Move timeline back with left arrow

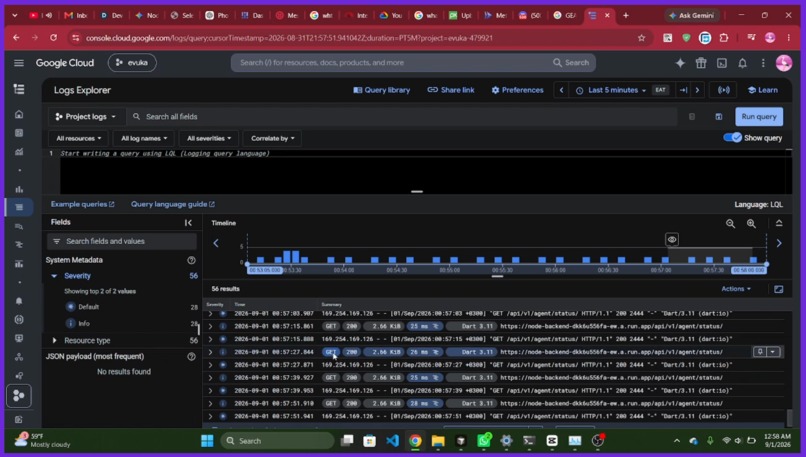[x=216, y=243]
